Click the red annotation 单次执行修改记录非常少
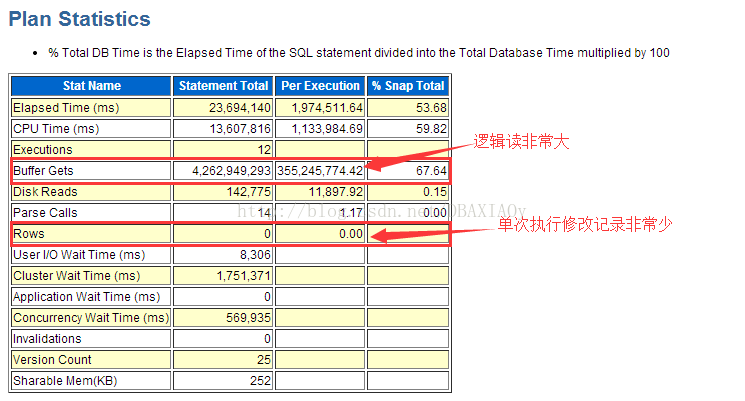This screenshot has height=401, width=745. [585, 224]
